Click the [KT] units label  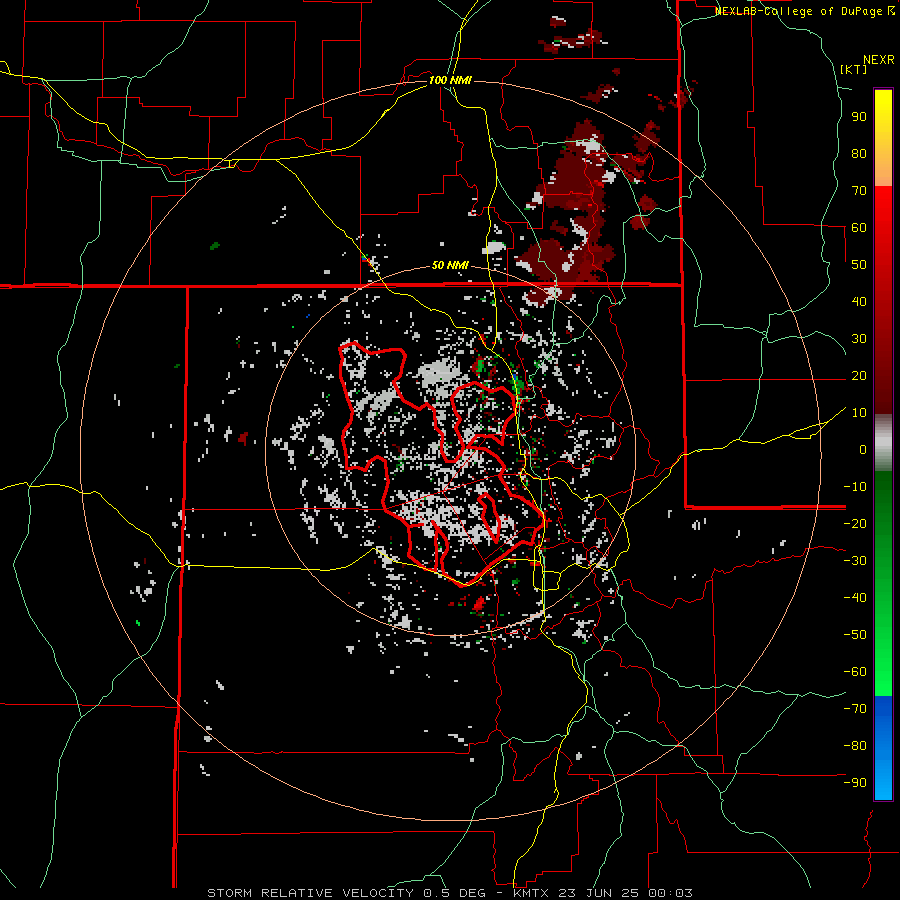click(854, 69)
